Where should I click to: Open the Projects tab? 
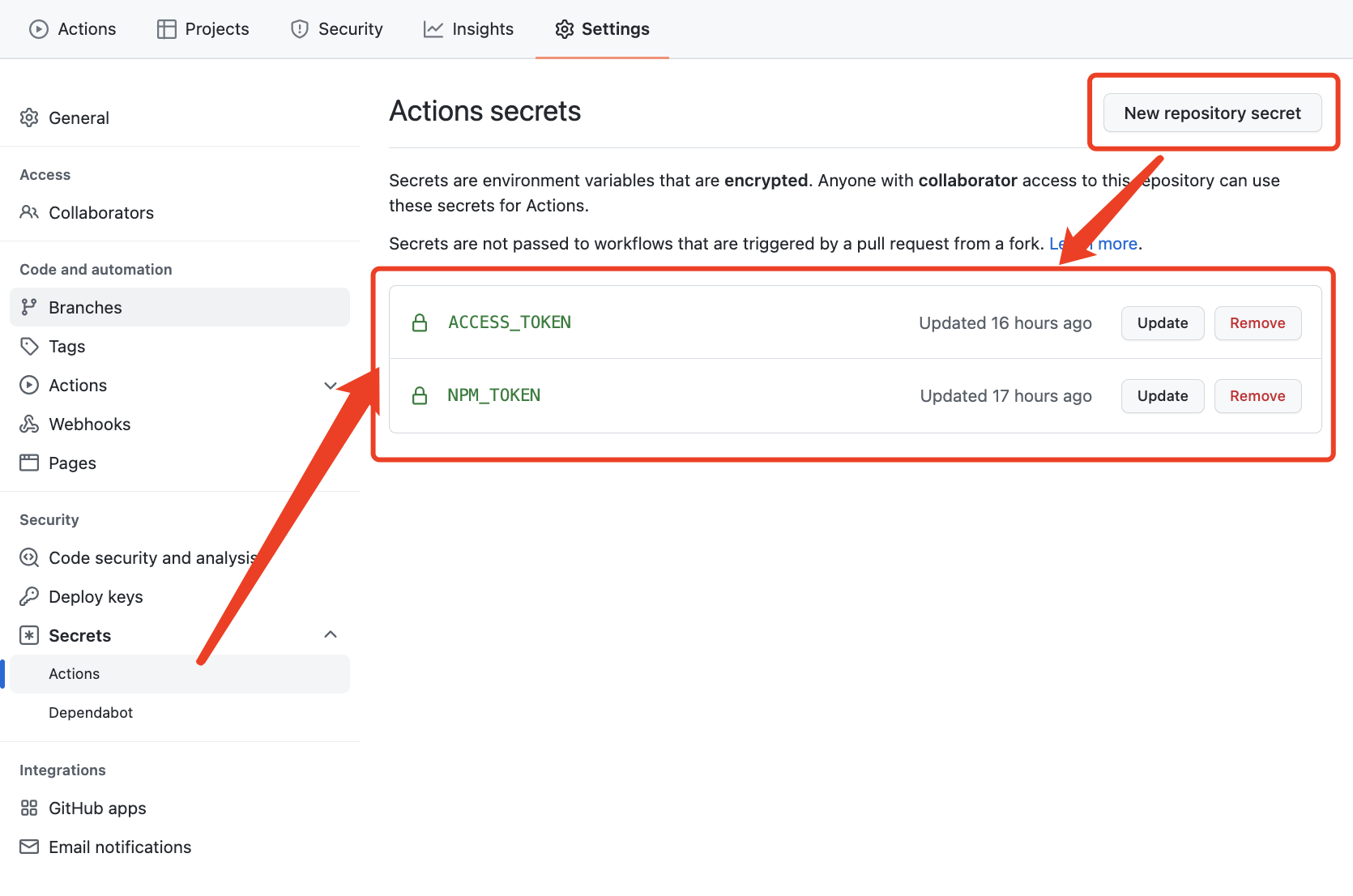click(203, 29)
